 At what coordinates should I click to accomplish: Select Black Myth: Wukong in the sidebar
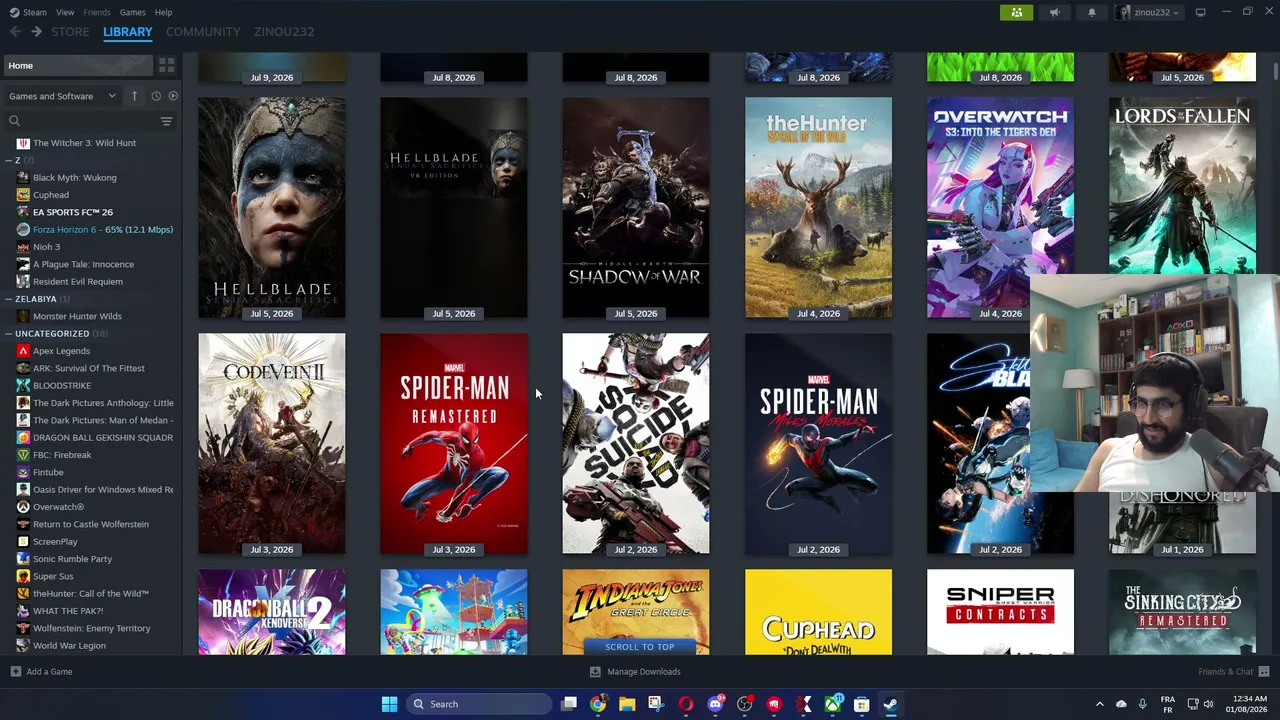[x=74, y=178]
